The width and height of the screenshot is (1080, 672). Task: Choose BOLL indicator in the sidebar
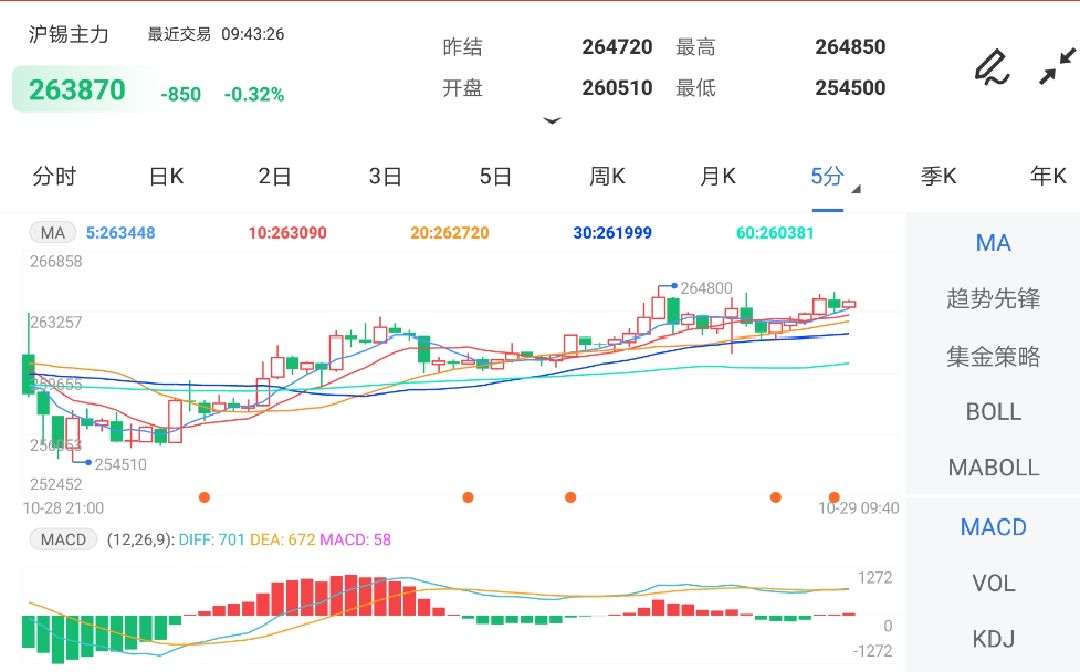(x=993, y=412)
